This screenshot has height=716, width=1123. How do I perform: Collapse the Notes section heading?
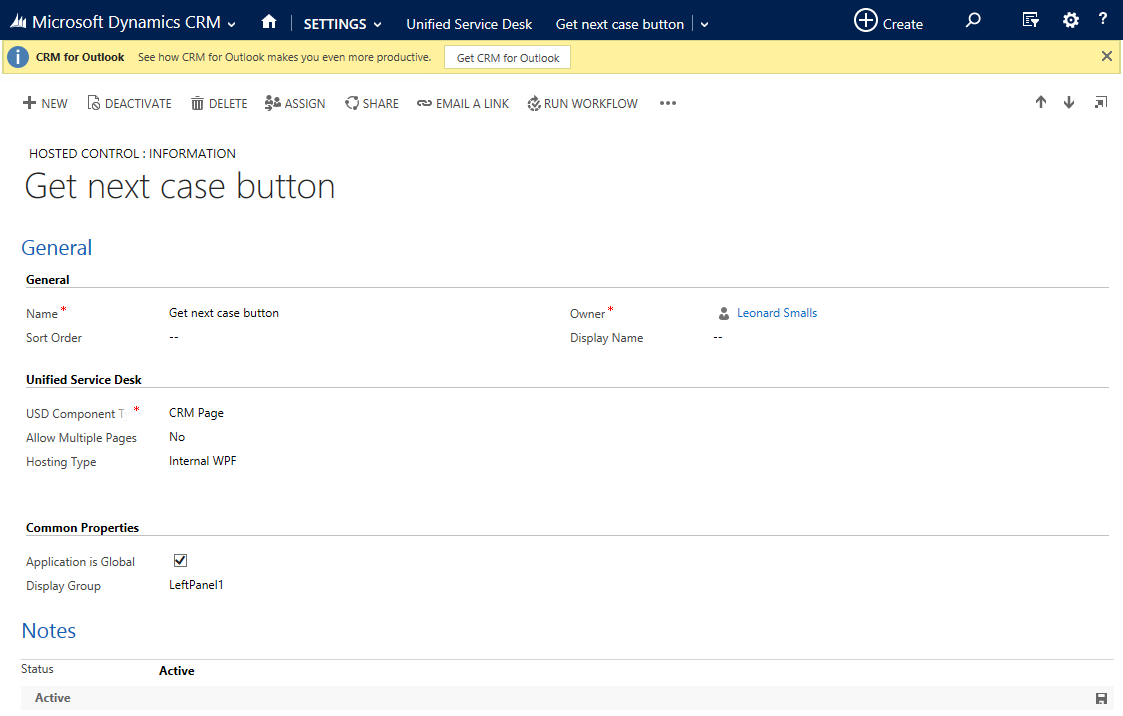49,631
